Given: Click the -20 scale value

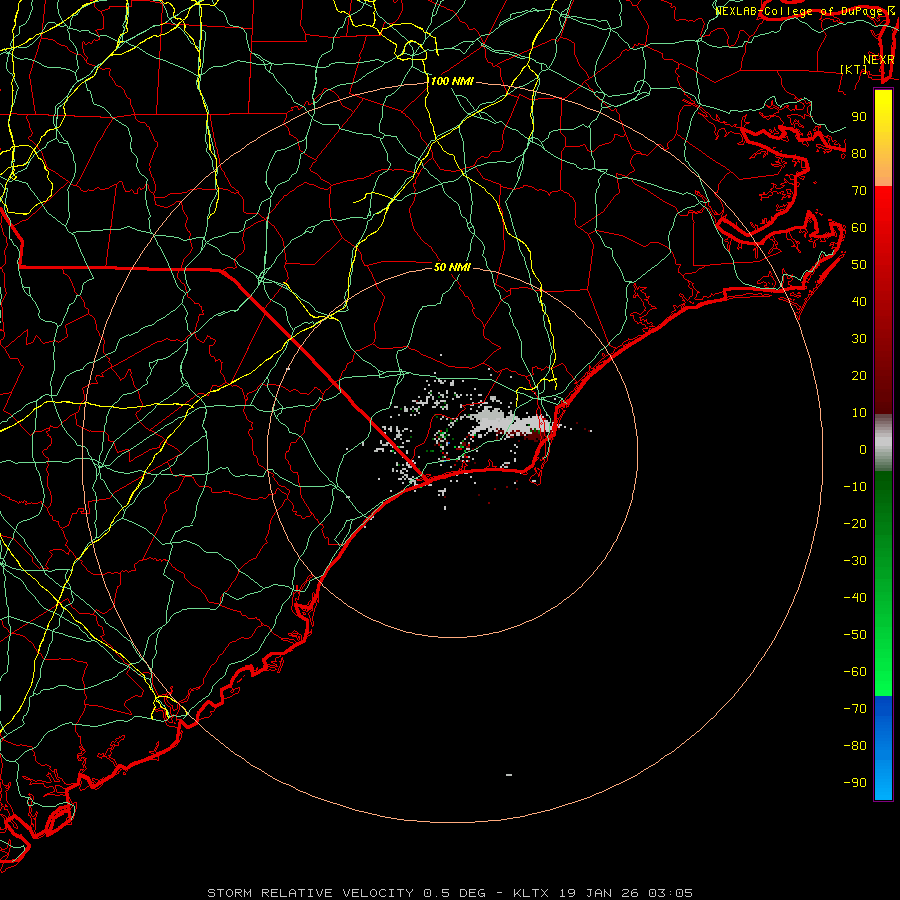Looking at the screenshot, I should (x=855, y=524).
